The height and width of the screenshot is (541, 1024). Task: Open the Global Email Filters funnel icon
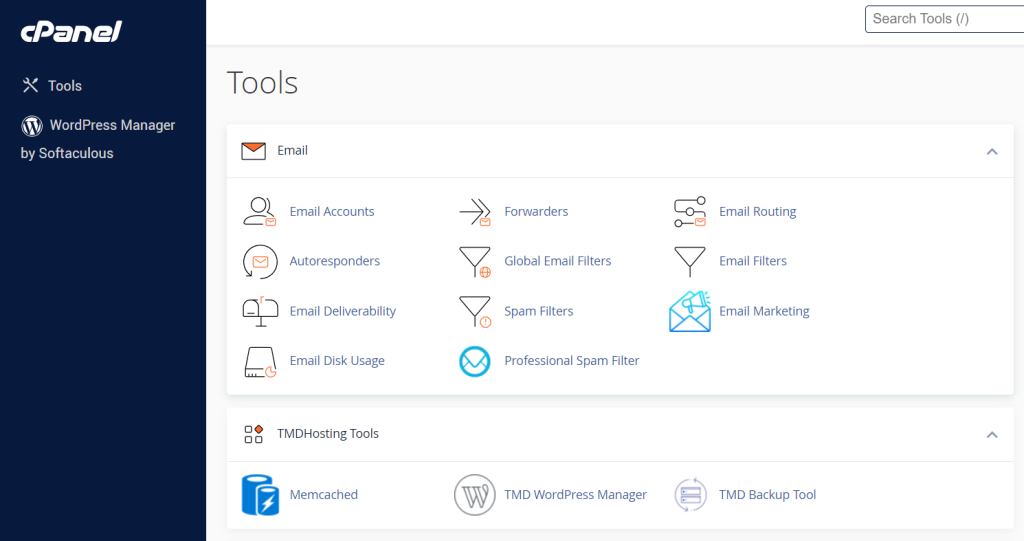[475, 261]
